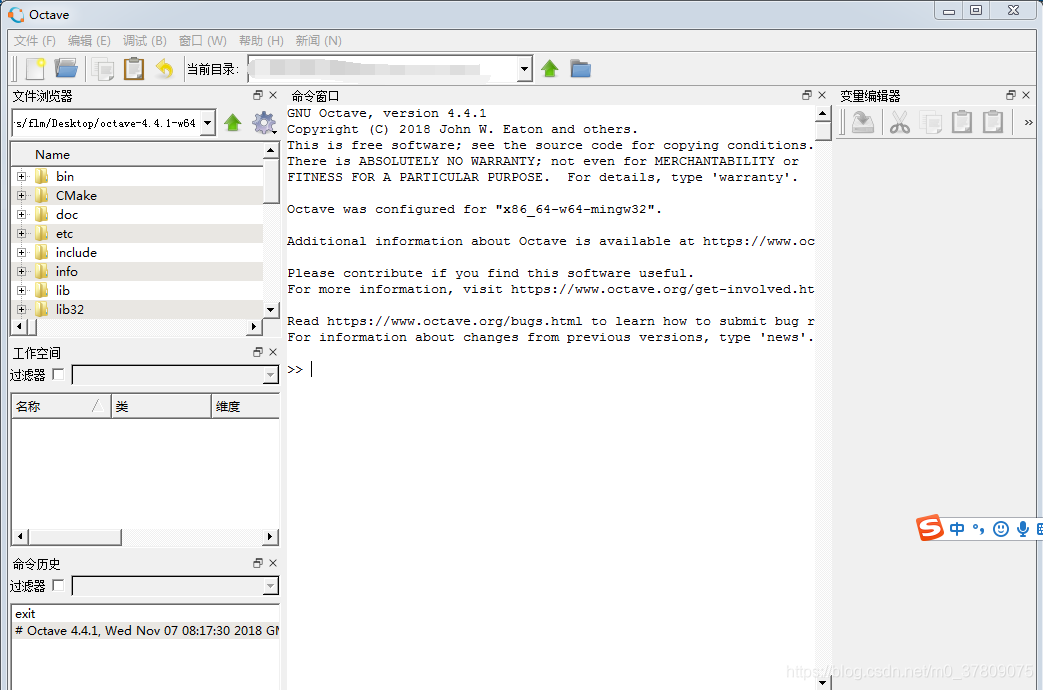Click the variable editor Copy icon

pos(931,122)
